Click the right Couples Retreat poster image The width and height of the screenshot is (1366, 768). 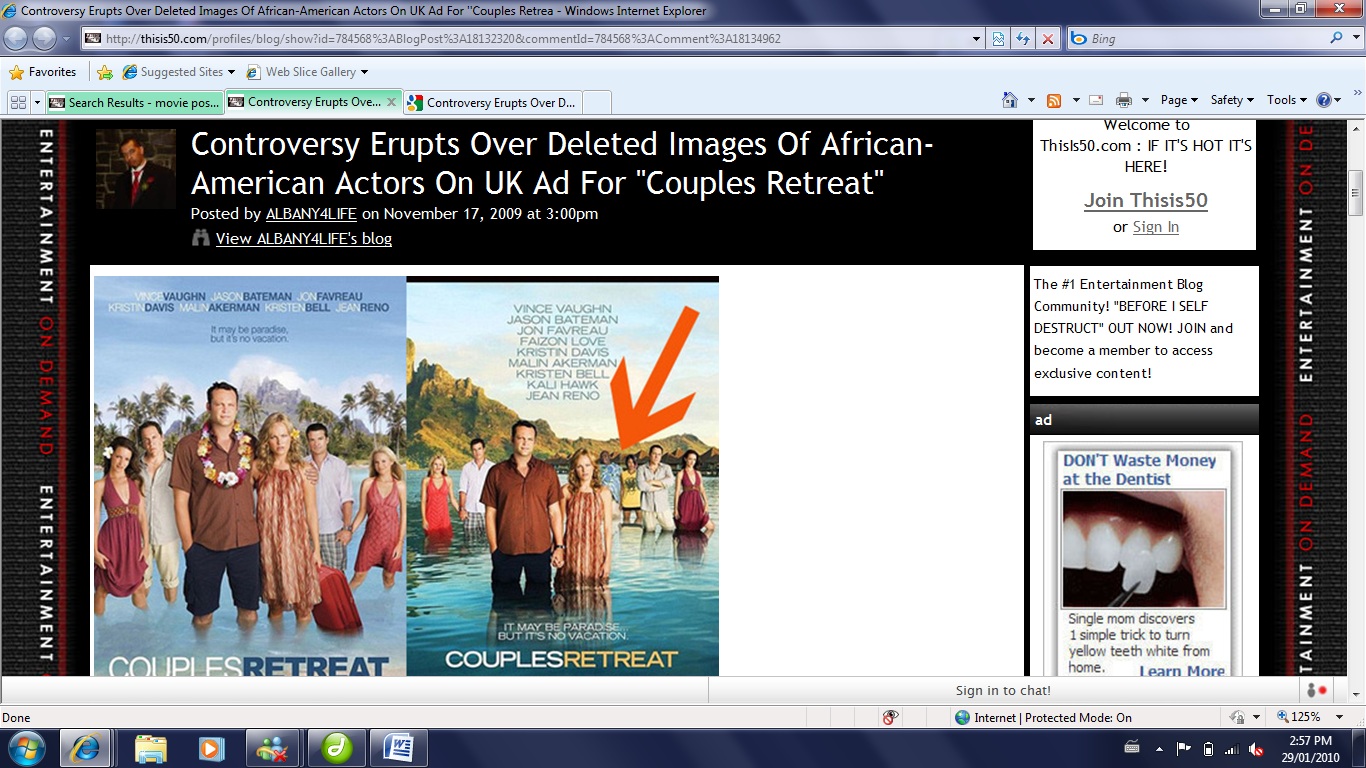[x=563, y=476]
